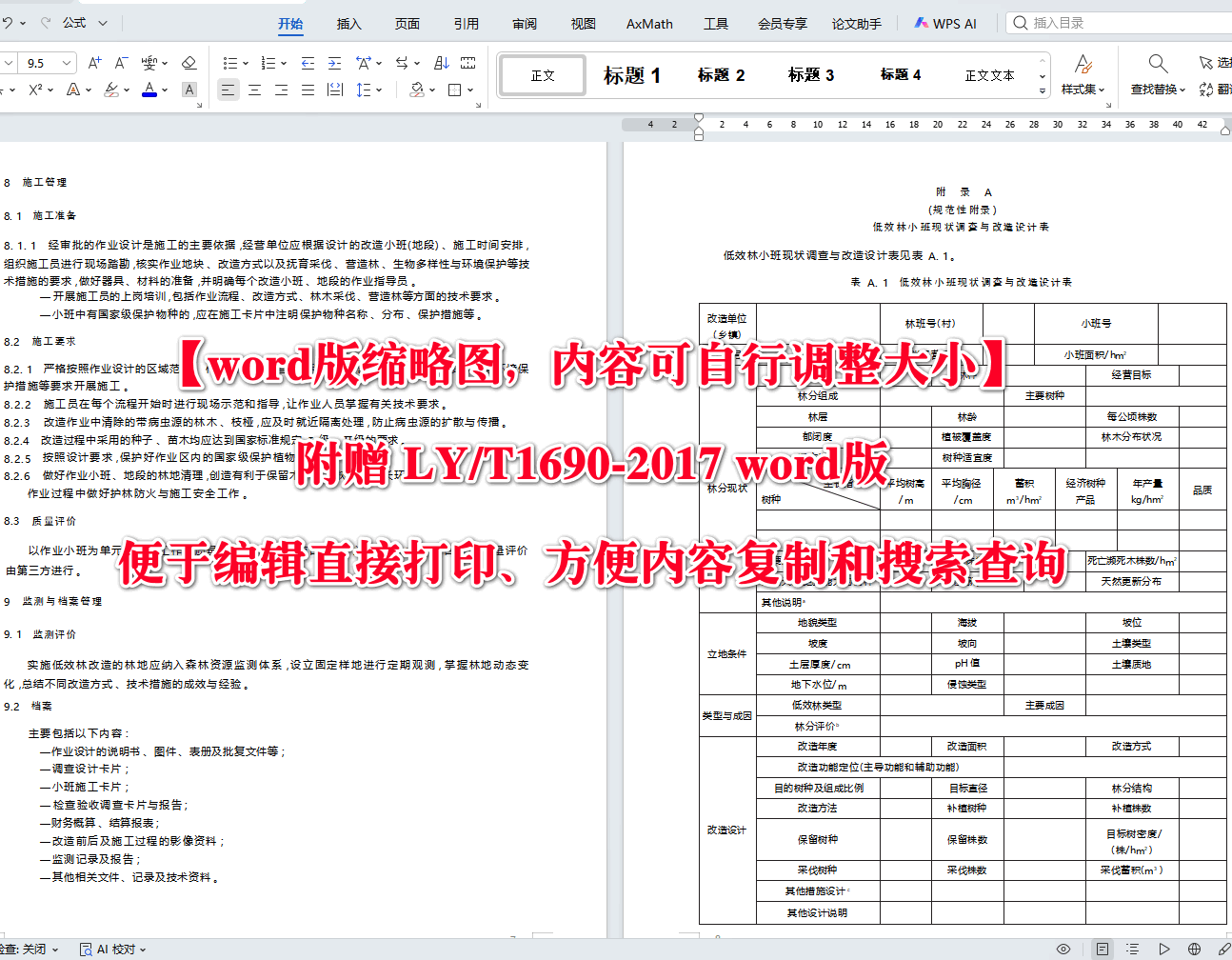Apply highlight color using the pen icon

111,88
